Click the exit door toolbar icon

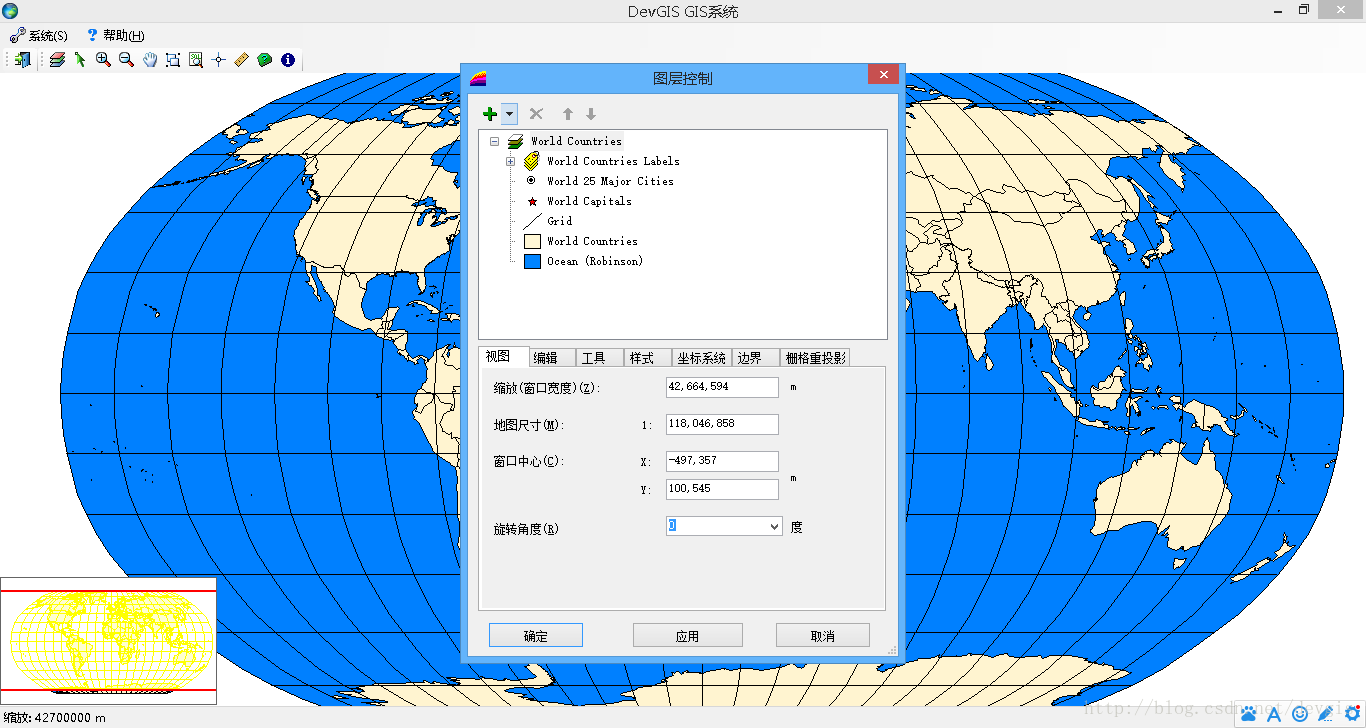pyautogui.click(x=22, y=60)
